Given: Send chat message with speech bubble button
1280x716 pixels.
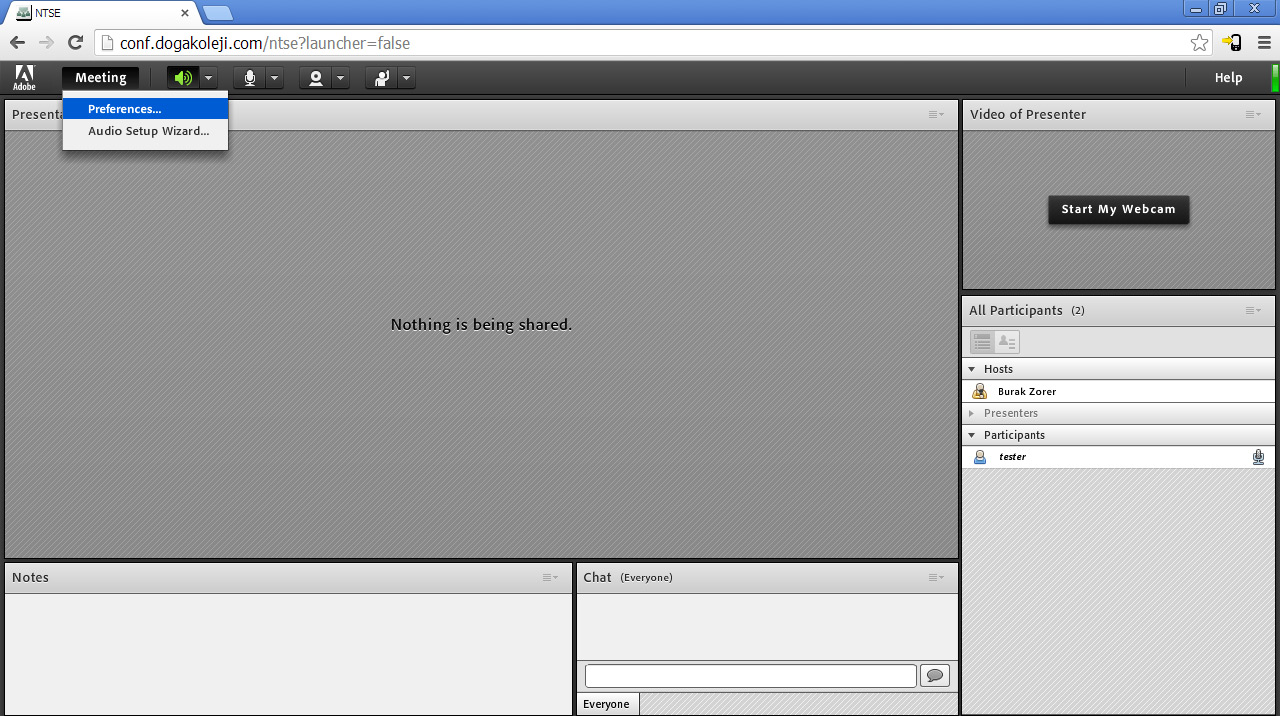Looking at the screenshot, I should [x=934, y=676].
